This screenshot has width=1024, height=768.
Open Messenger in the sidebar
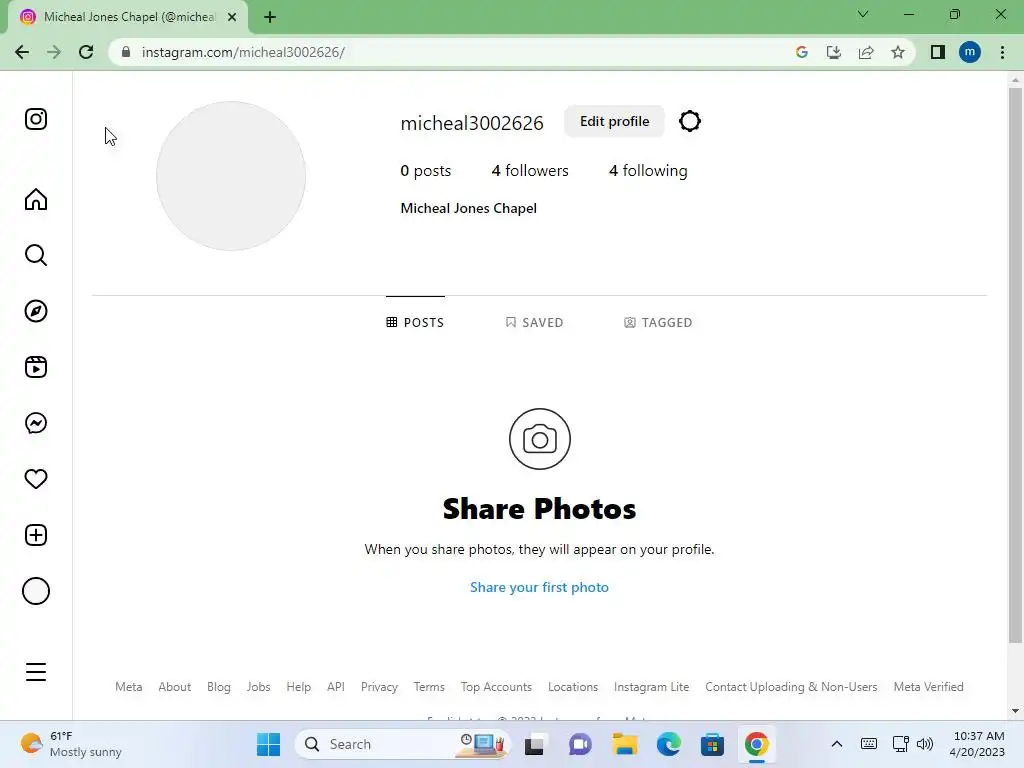coord(36,423)
